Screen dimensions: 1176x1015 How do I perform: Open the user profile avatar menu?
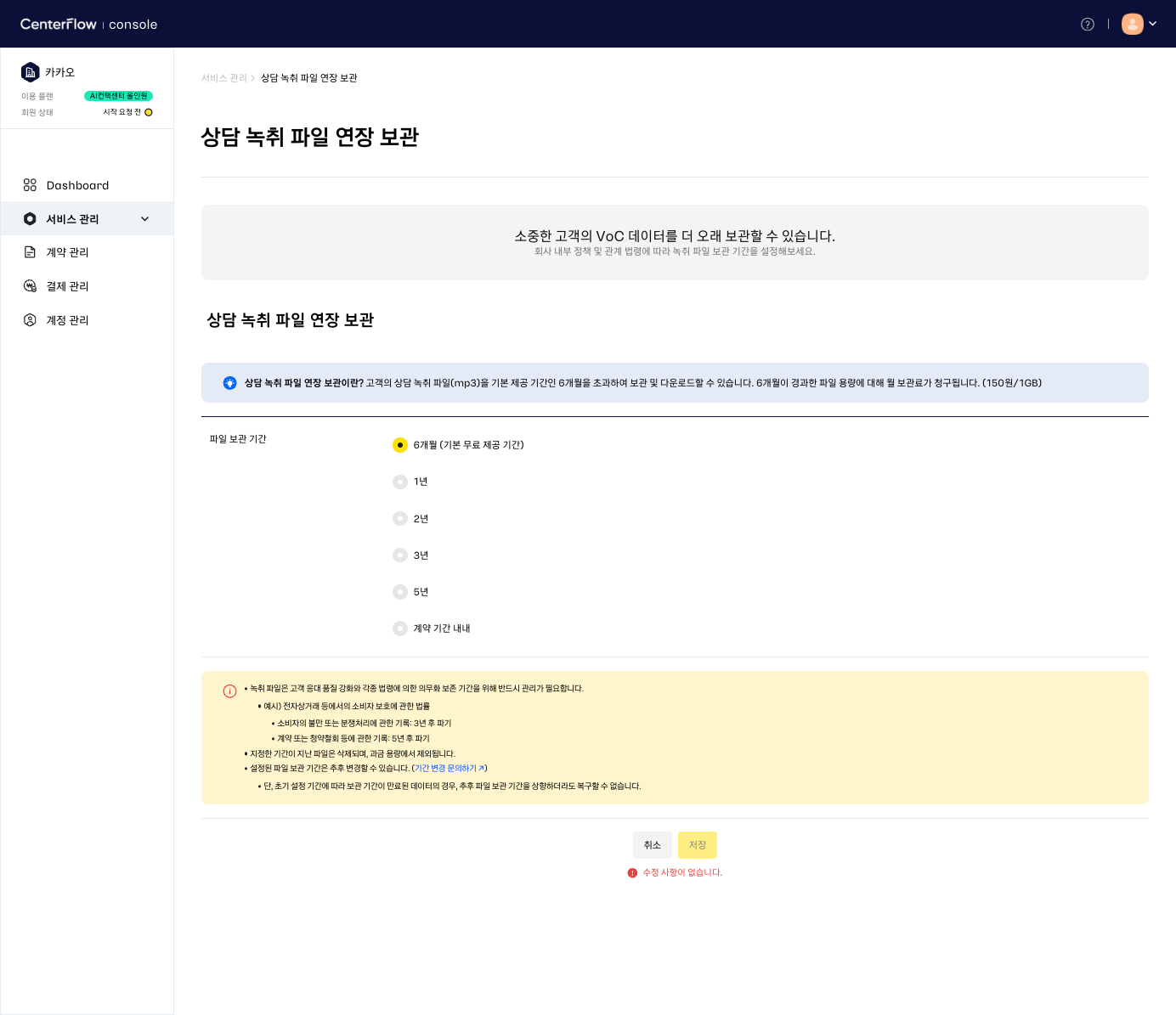pyautogui.click(x=1132, y=24)
